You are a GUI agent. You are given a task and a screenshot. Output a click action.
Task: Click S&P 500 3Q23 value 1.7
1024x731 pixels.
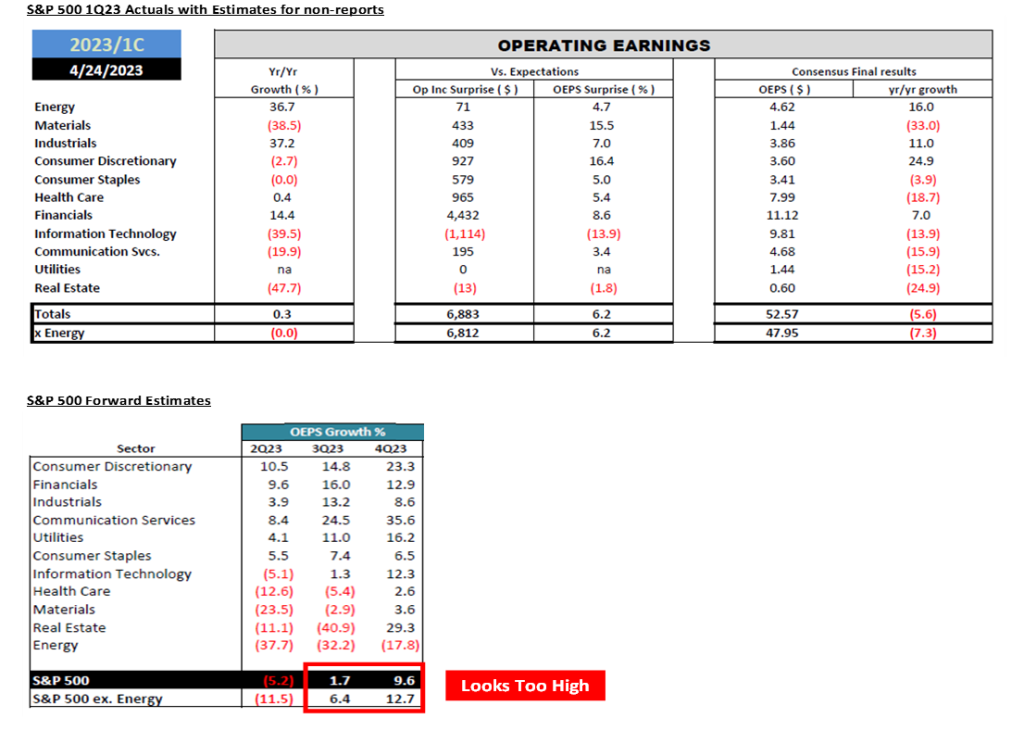[340, 681]
